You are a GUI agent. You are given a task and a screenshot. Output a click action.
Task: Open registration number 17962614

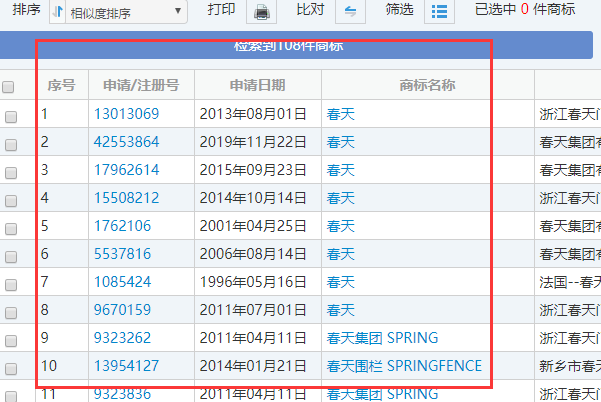pyautogui.click(x=126, y=170)
